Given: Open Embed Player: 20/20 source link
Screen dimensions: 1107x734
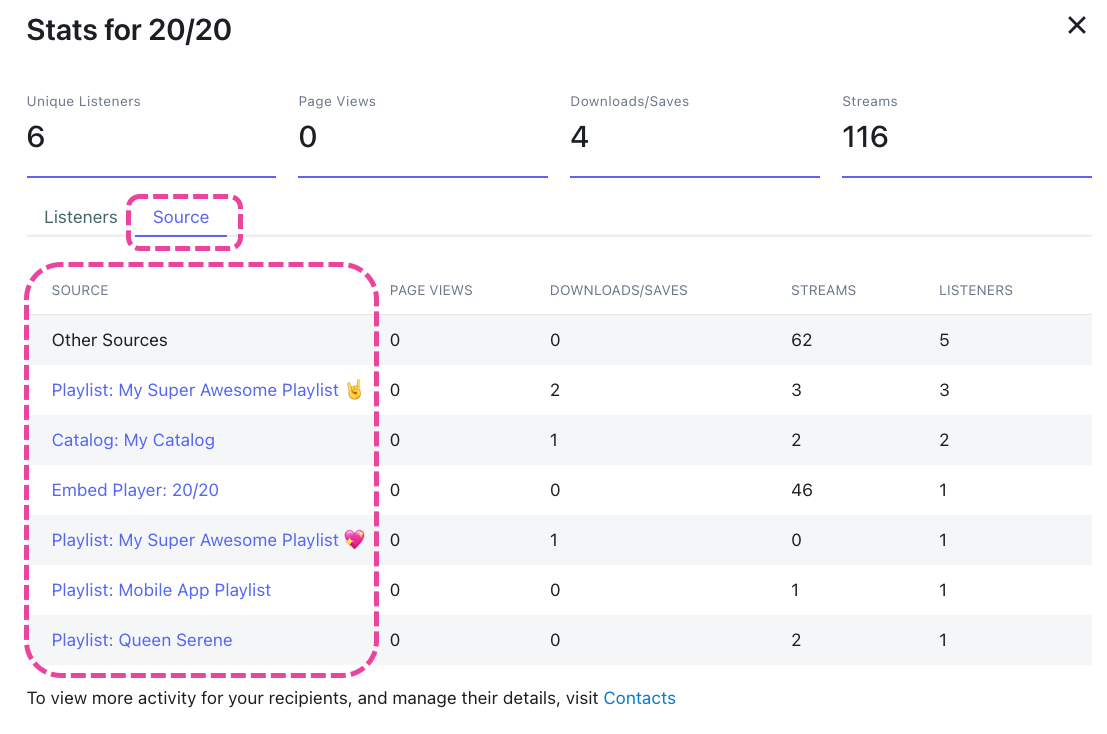Looking at the screenshot, I should (135, 490).
